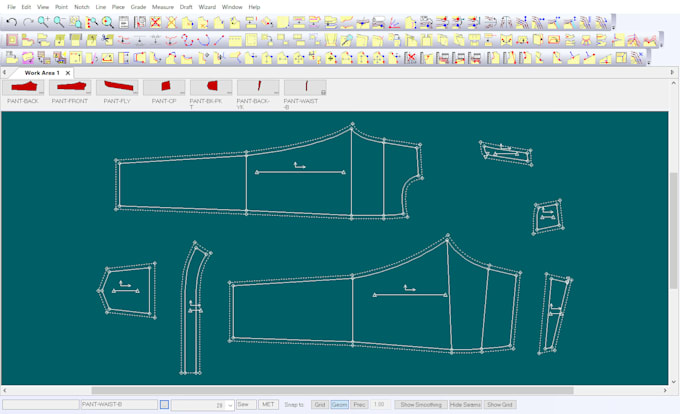The height and width of the screenshot is (414, 680).
Task: Click the red X delete-square icon in top toolbar
Action: pos(155,22)
